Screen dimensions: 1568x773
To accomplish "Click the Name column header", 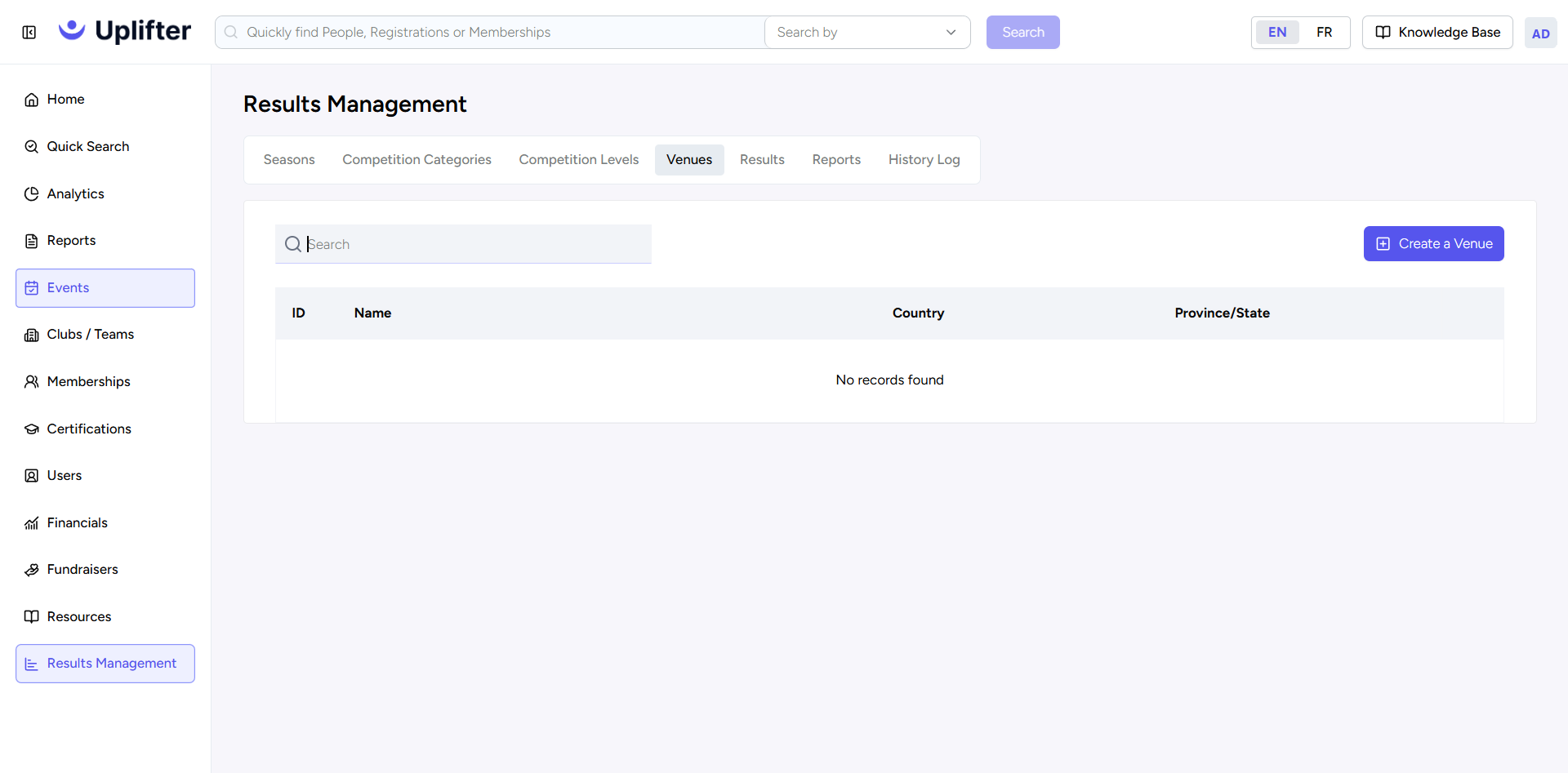I will pos(372,313).
